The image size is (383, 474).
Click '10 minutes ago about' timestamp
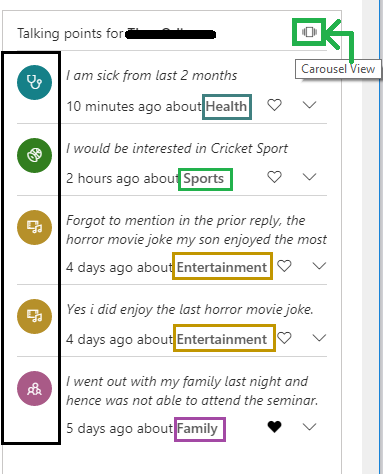point(134,107)
